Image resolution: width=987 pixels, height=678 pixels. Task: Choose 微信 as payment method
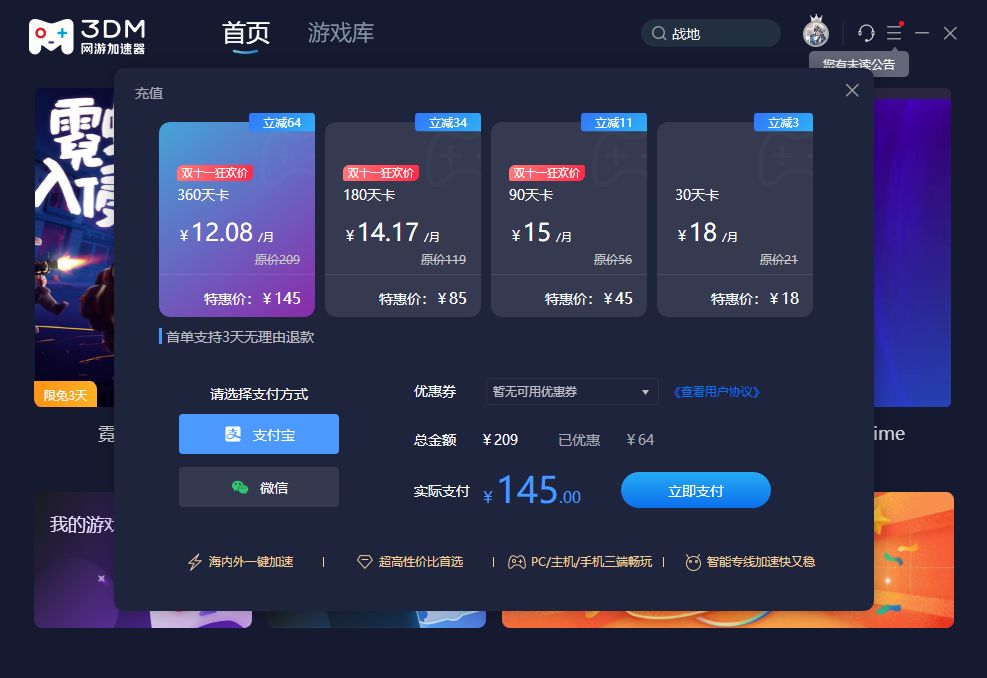coord(259,487)
